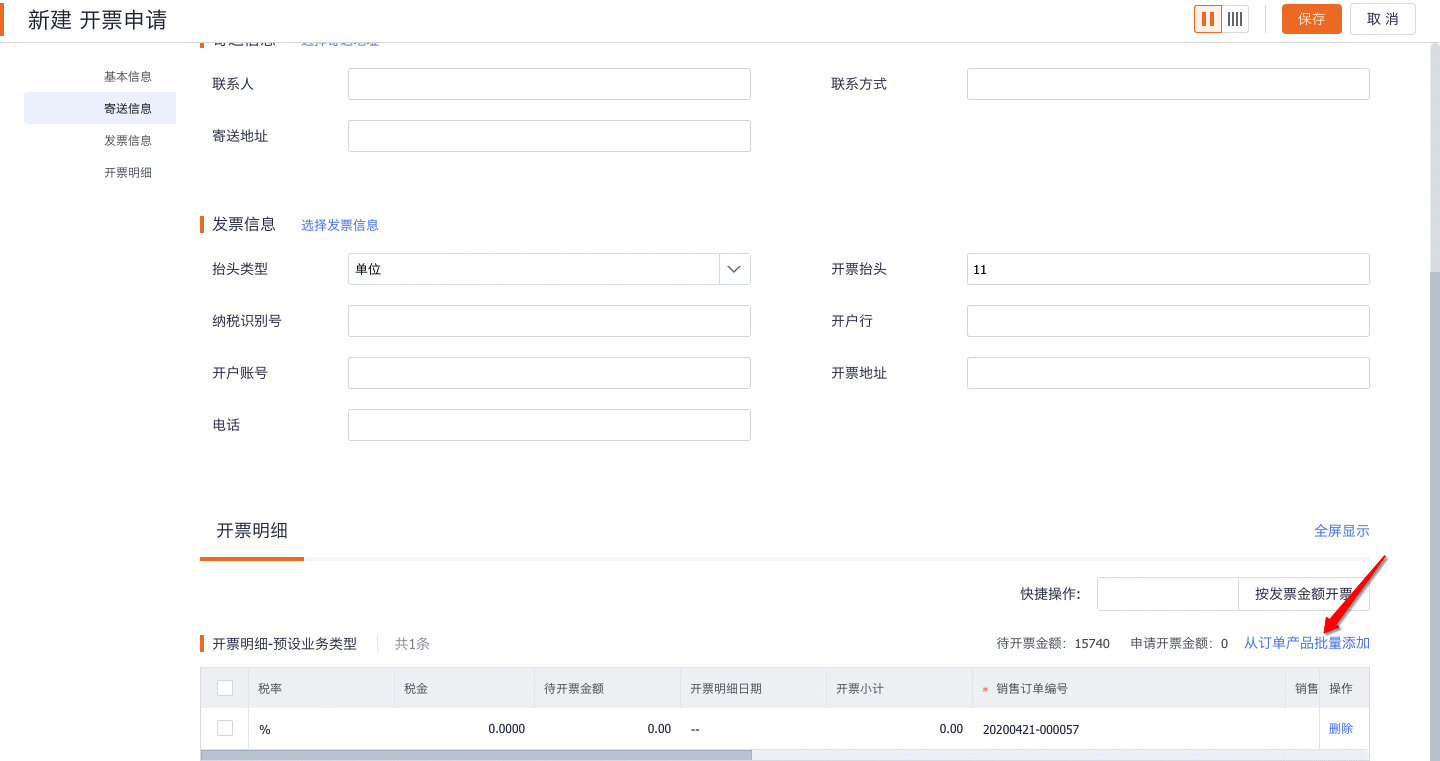The width and height of the screenshot is (1440, 761).
Task: Open the 抬头类型 dropdown
Action: pos(549,269)
